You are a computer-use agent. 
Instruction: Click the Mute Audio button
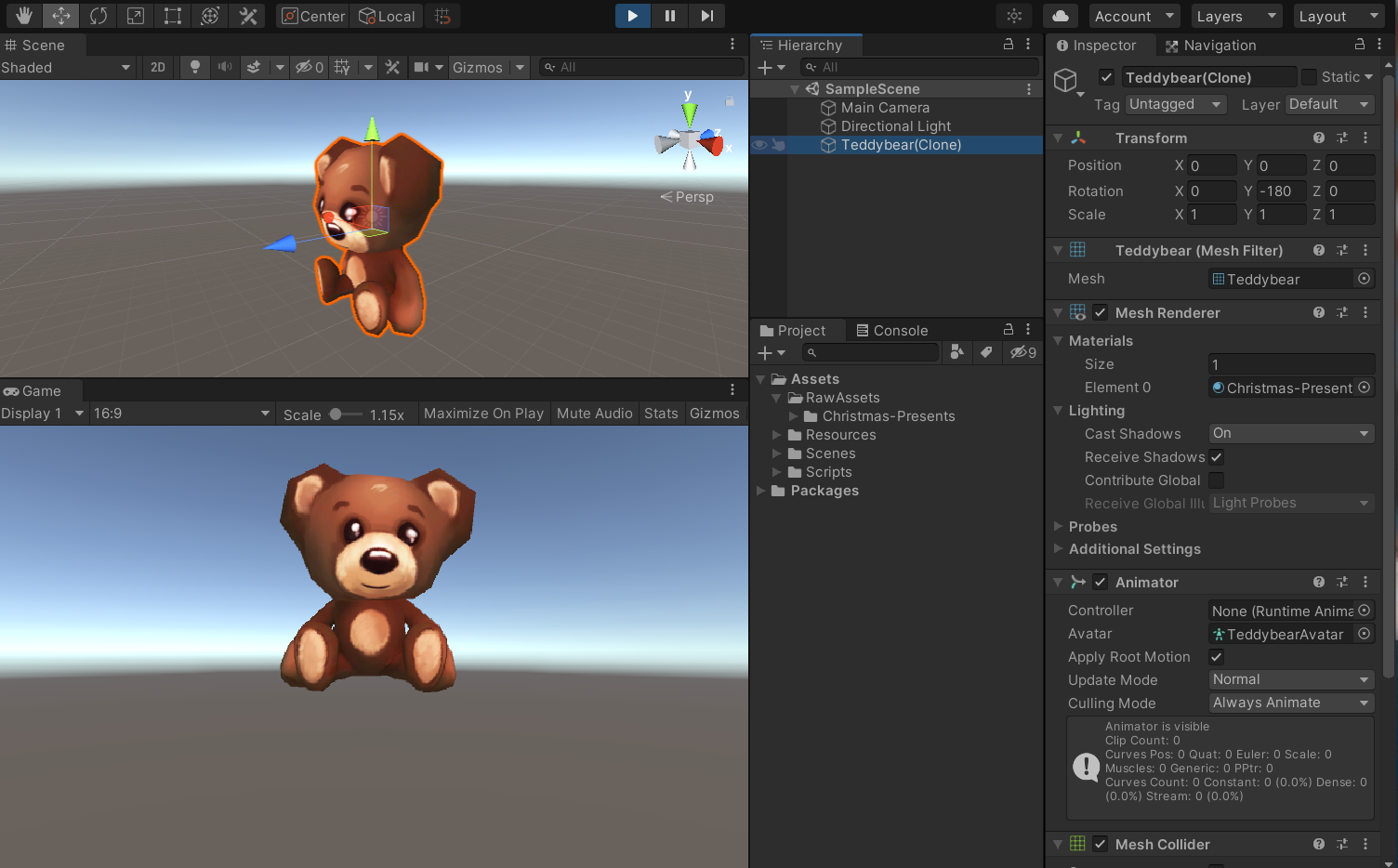point(594,413)
